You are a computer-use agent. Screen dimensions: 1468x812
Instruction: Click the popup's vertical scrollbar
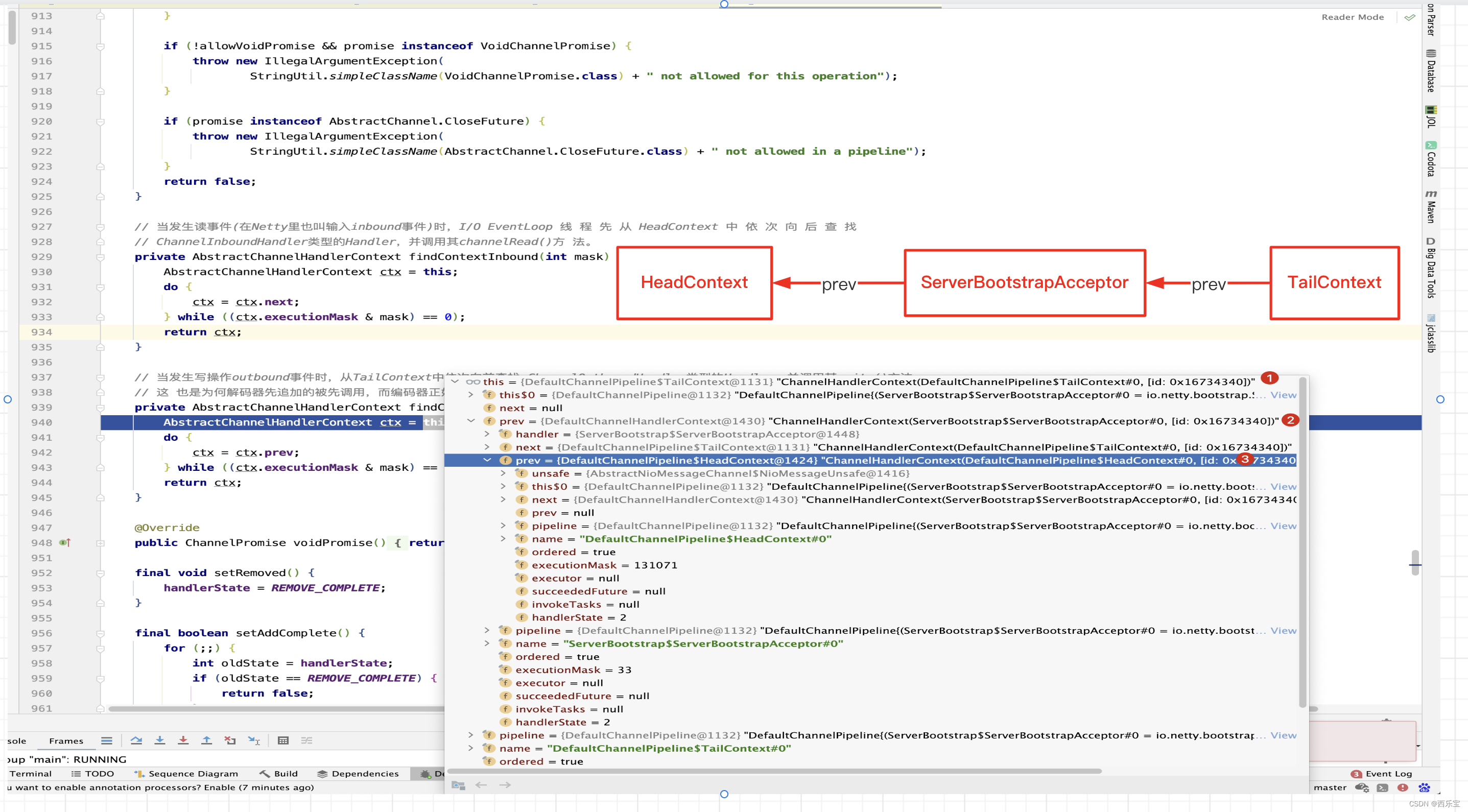[1302, 542]
